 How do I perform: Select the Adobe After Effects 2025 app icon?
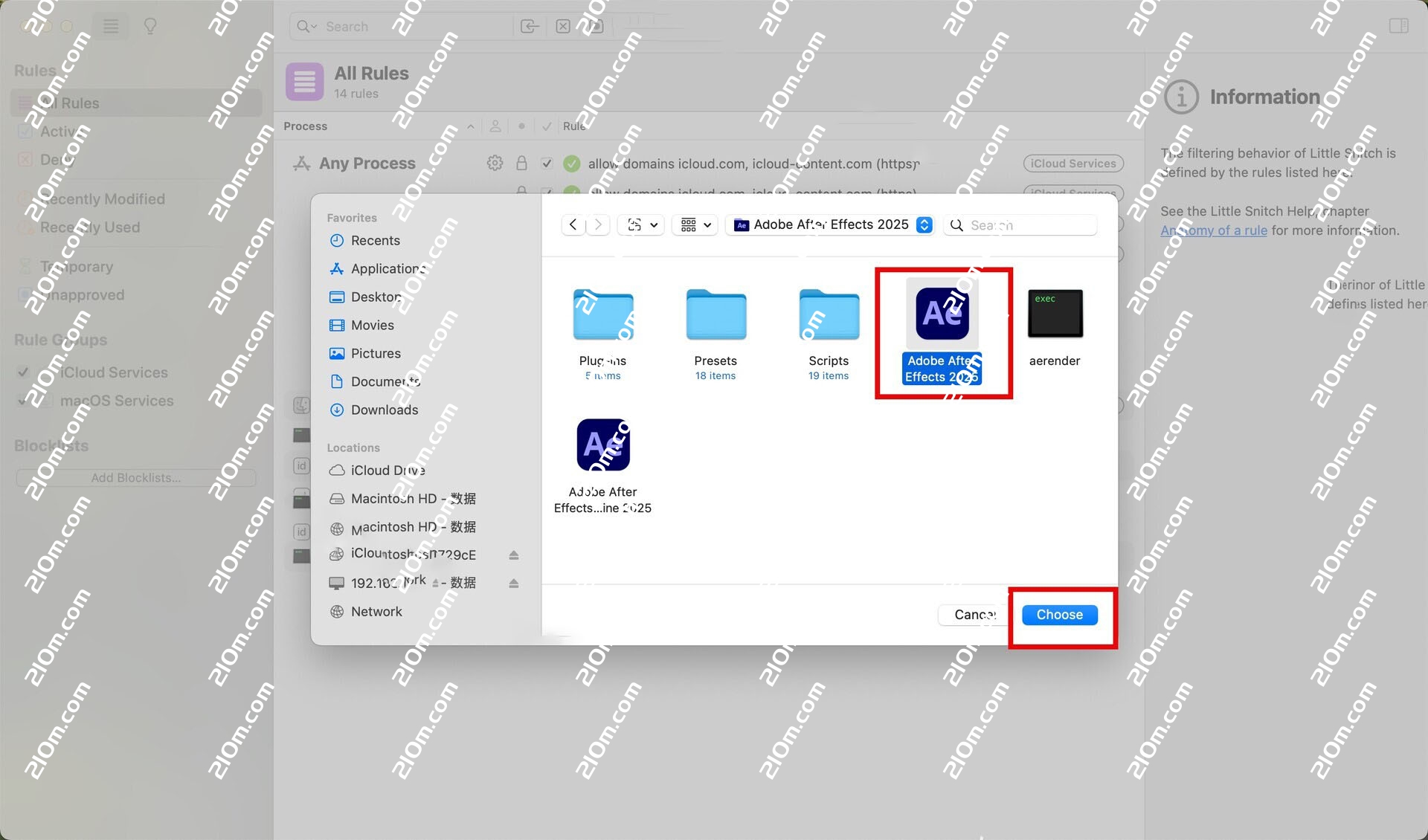[x=942, y=314]
